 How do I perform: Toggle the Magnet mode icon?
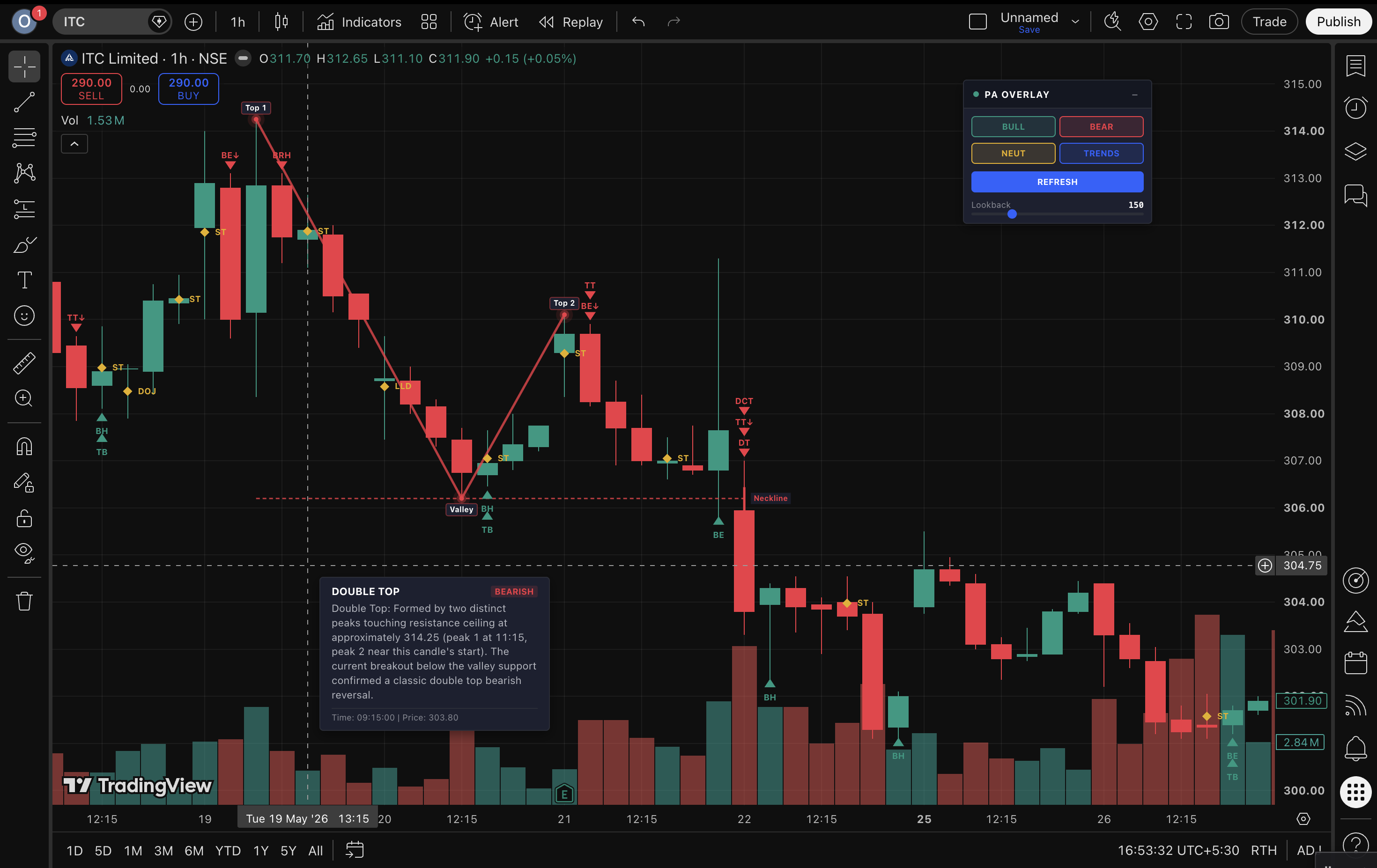coord(24,446)
